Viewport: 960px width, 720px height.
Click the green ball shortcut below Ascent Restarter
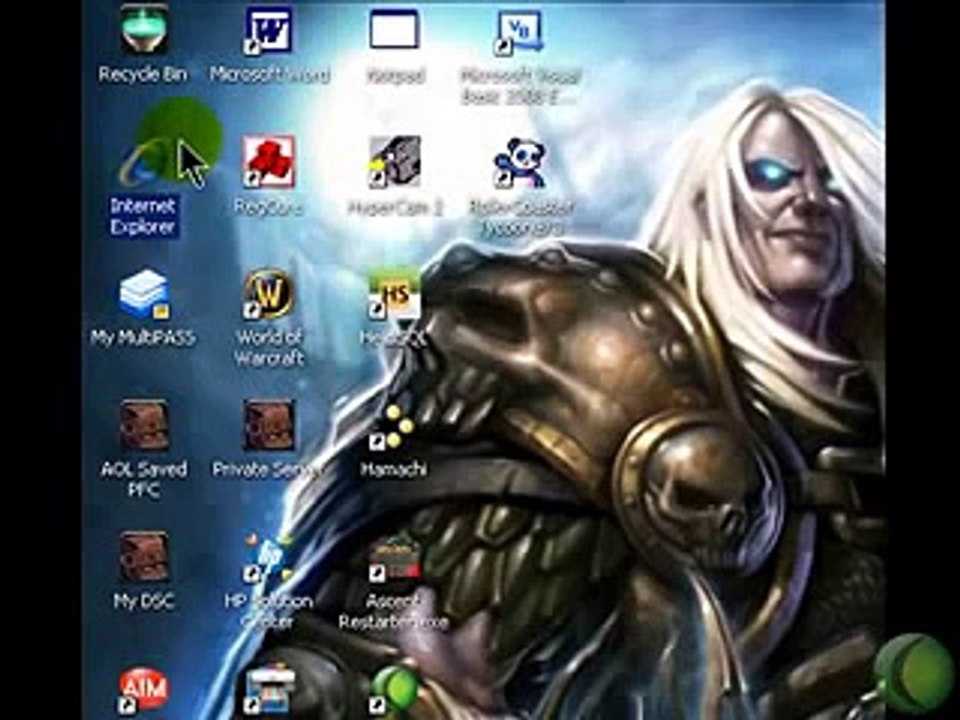pyautogui.click(x=394, y=689)
